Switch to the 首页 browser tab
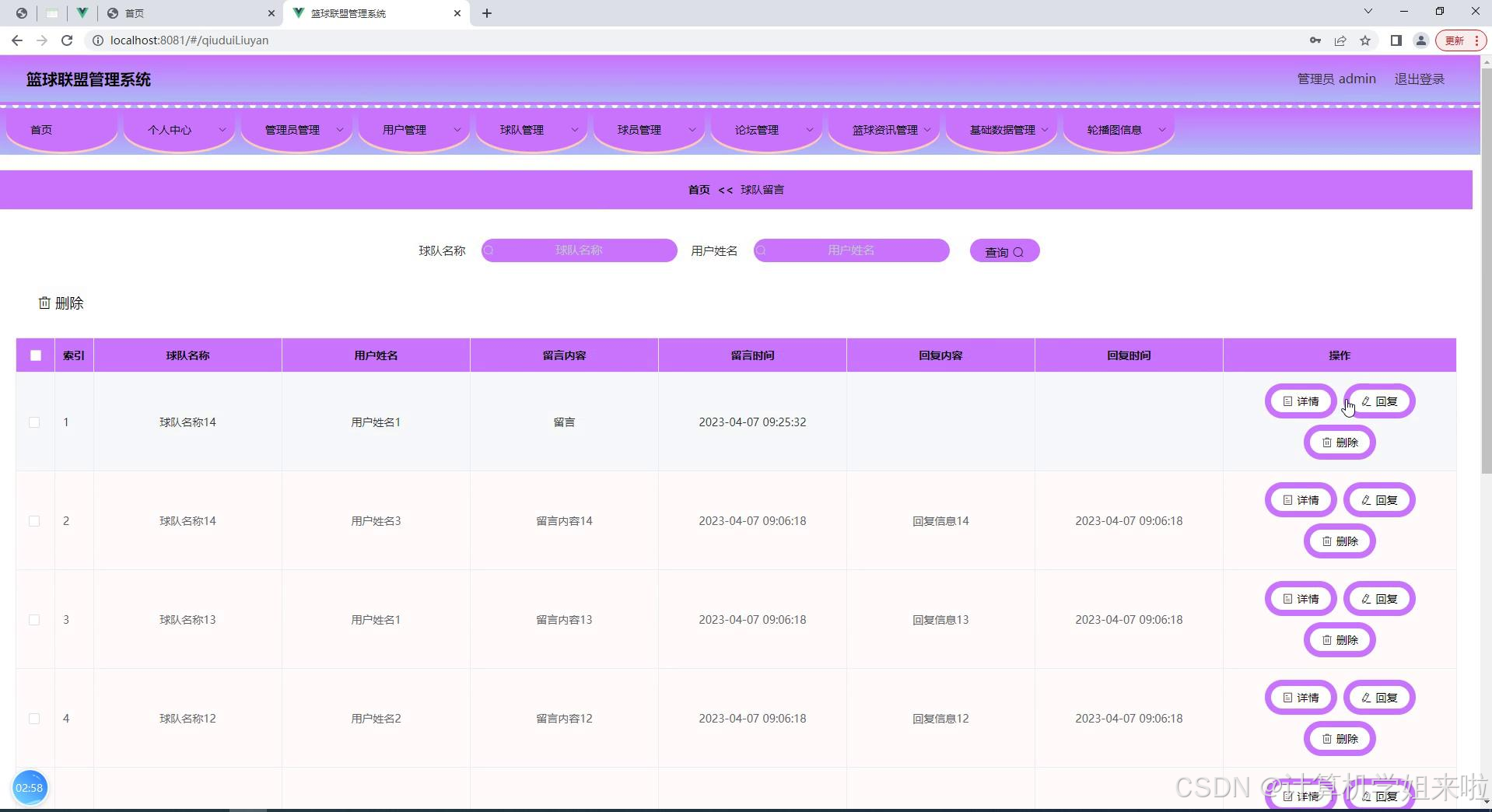Image resolution: width=1492 pixels, height=812 pixels. click(x=191, y=13)
